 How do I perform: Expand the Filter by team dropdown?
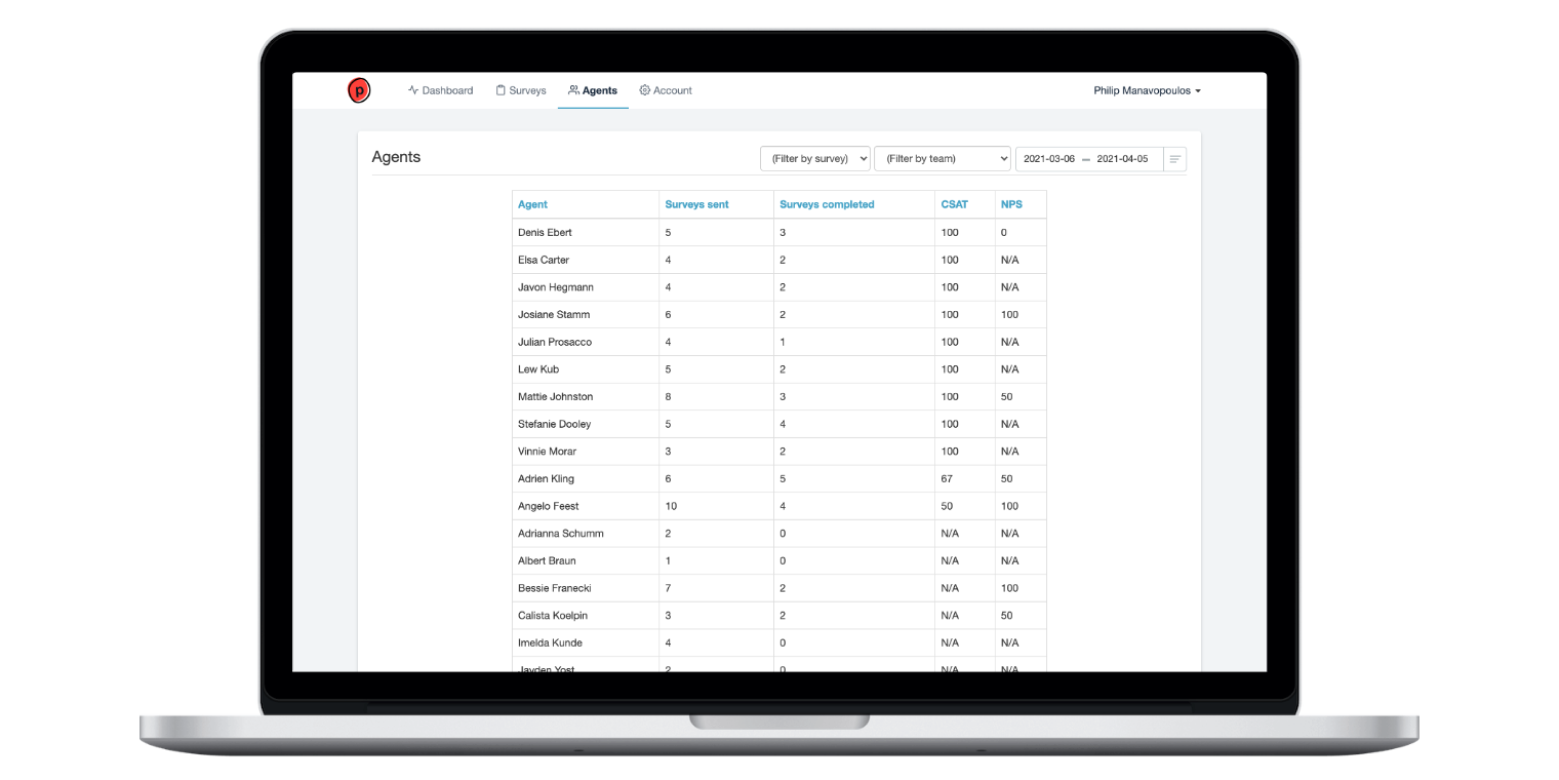pos(942,159)
